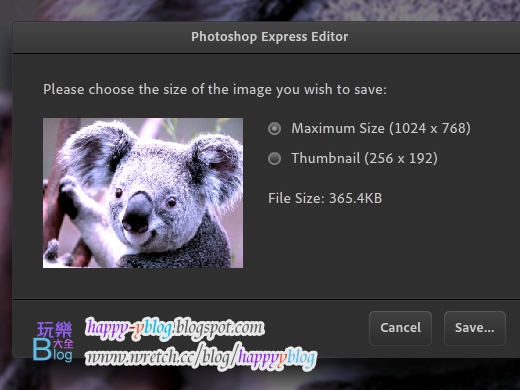Choose the Thumbnail (256 x 192) radio button

click(x=274, y=158)
